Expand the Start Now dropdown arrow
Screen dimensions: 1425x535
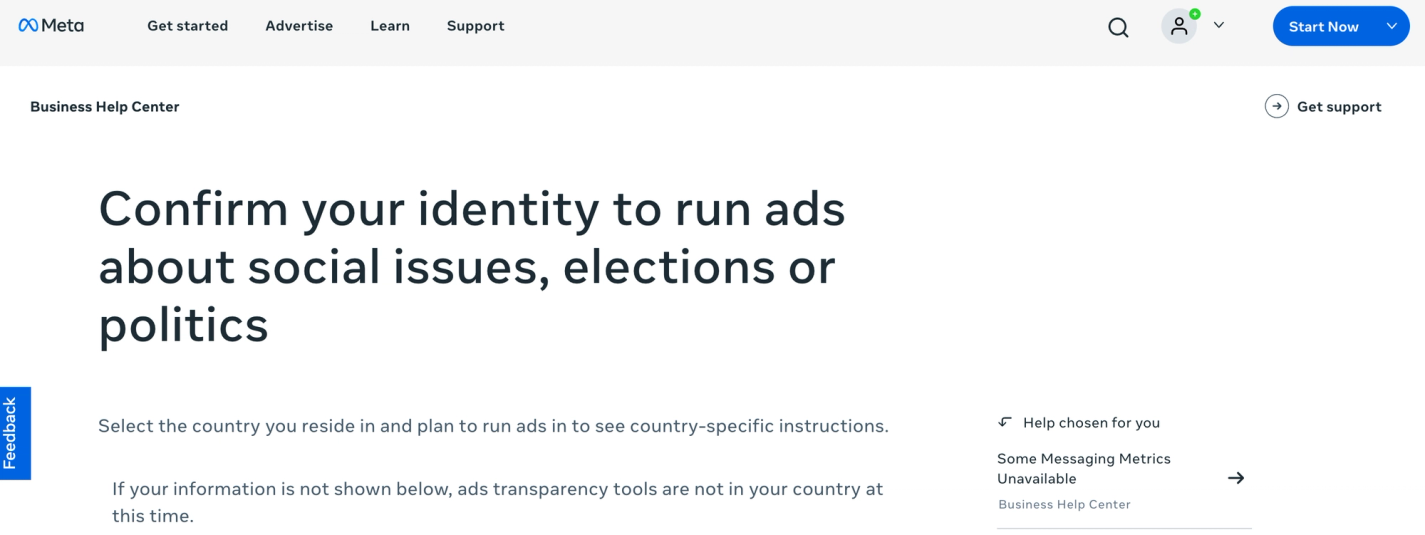pos(1391,26)
